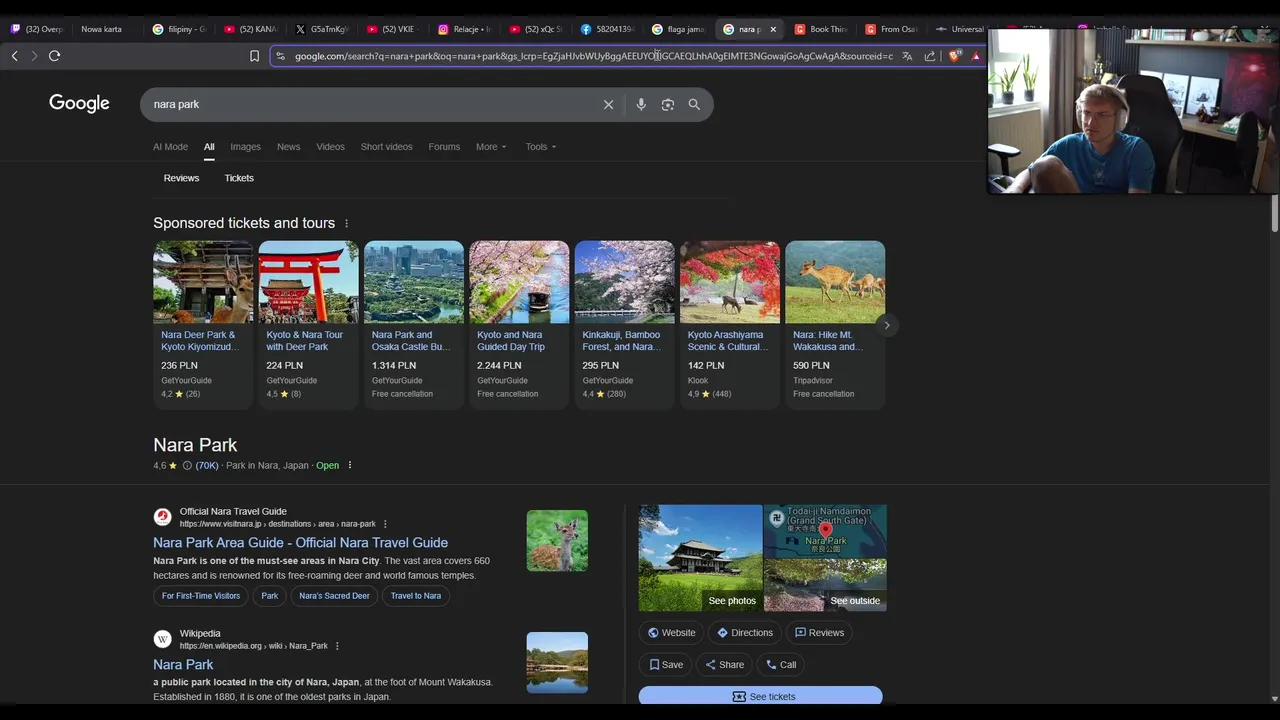Share the page from address bar
The width and height of the screenshot is (1280, 720).
tap(930, 56)
